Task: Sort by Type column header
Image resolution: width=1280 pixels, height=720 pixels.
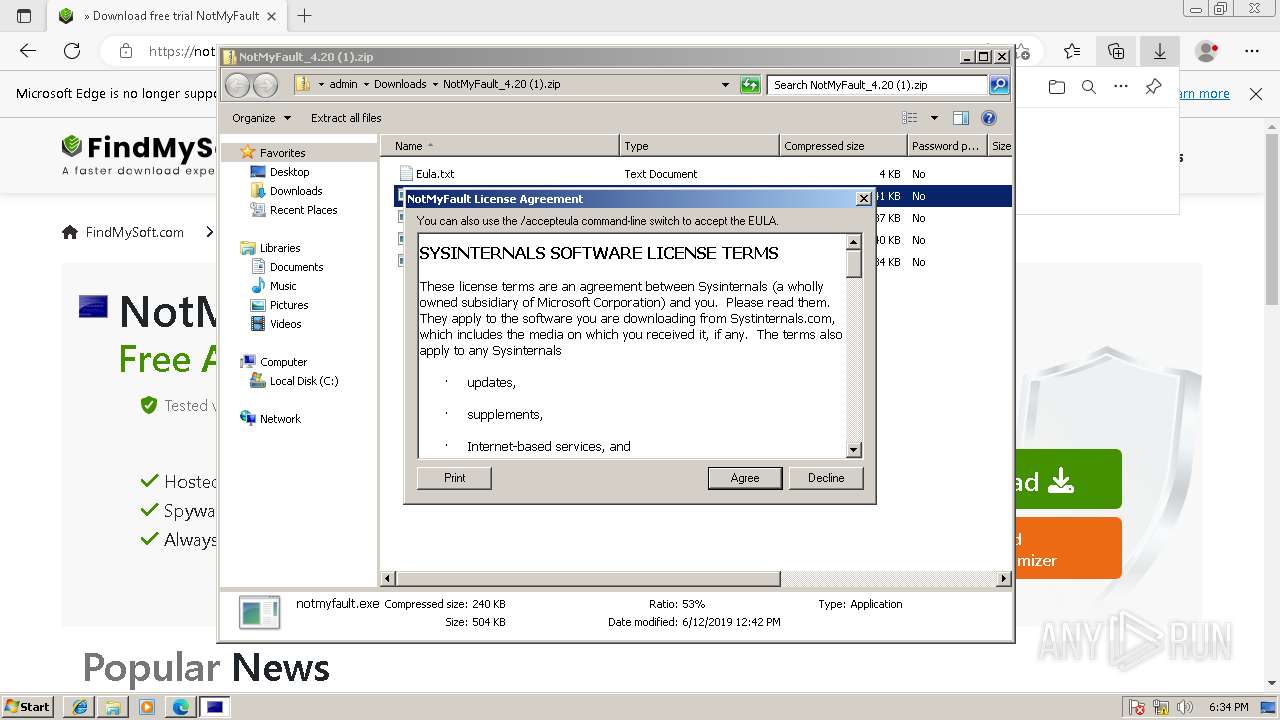Action: click(699, 146)
